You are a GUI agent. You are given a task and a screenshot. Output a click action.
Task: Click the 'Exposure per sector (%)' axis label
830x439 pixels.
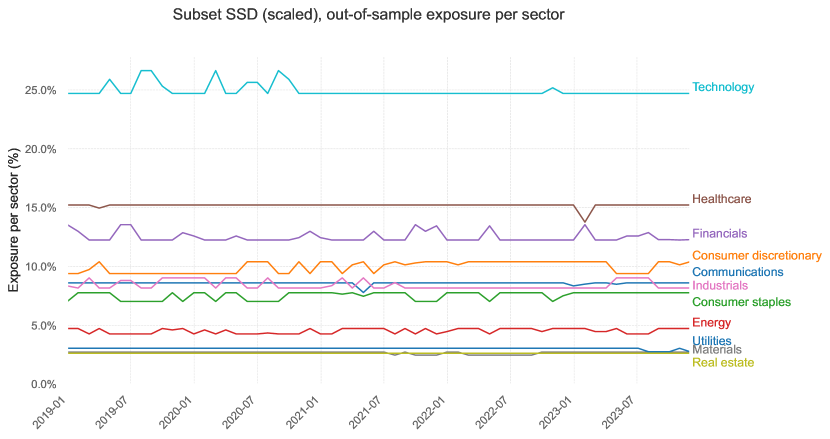[x=15, y=218]
